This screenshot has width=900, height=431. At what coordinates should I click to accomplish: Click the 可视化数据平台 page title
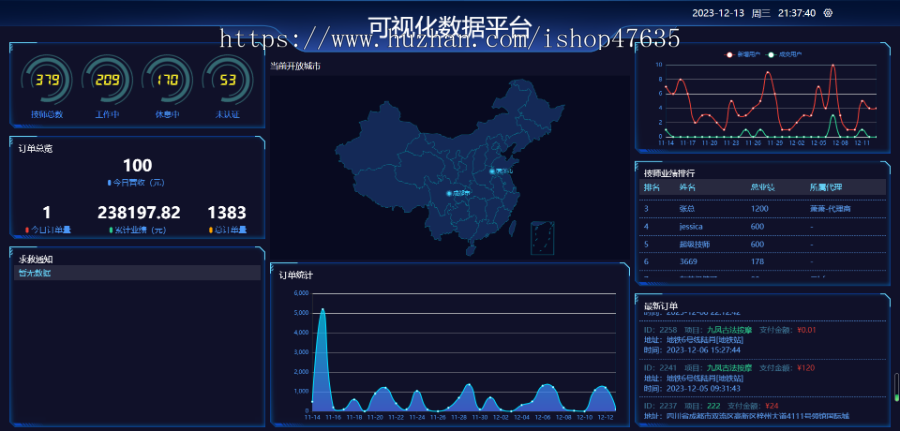coord(450,26)
